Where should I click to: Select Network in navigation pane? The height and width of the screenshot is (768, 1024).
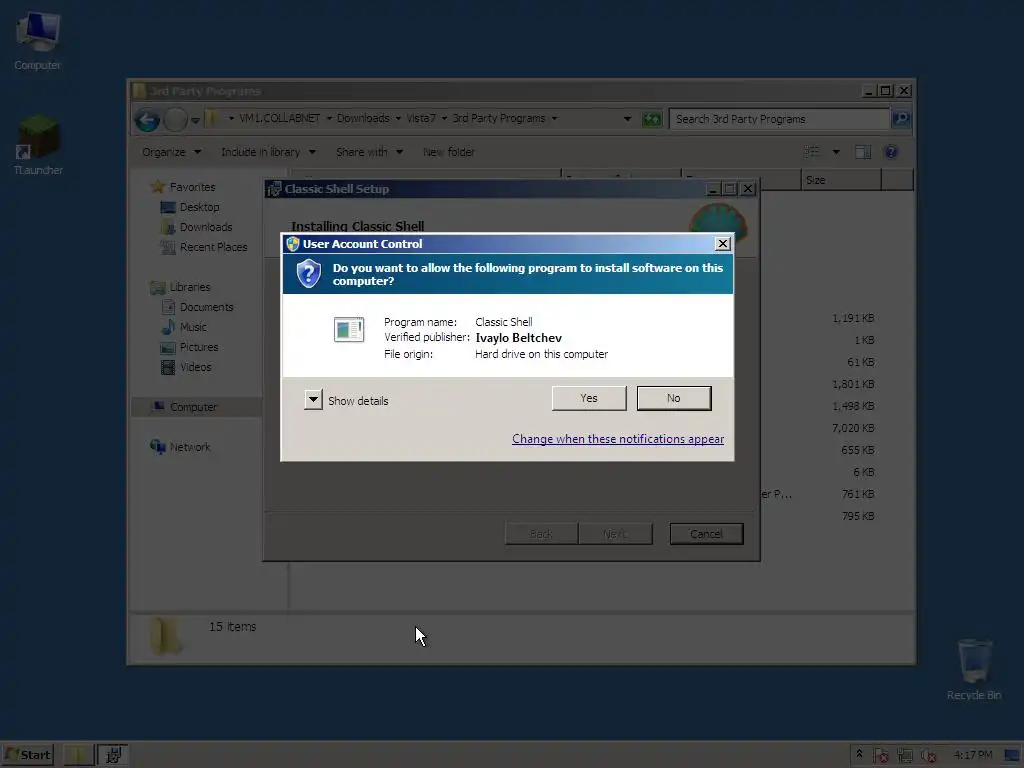(x=180, y=447)
